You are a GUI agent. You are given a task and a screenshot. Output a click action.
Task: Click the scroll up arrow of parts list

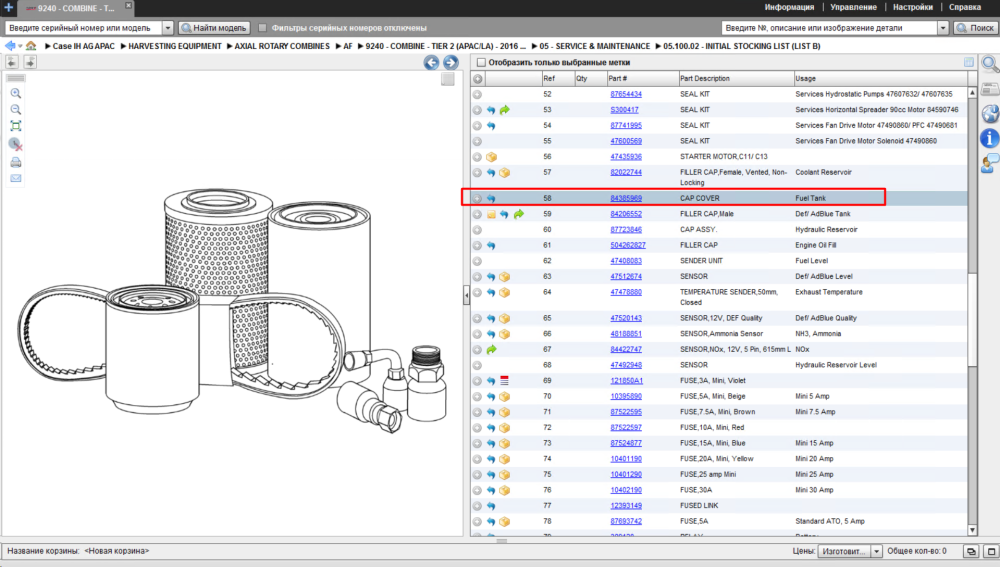972,93
